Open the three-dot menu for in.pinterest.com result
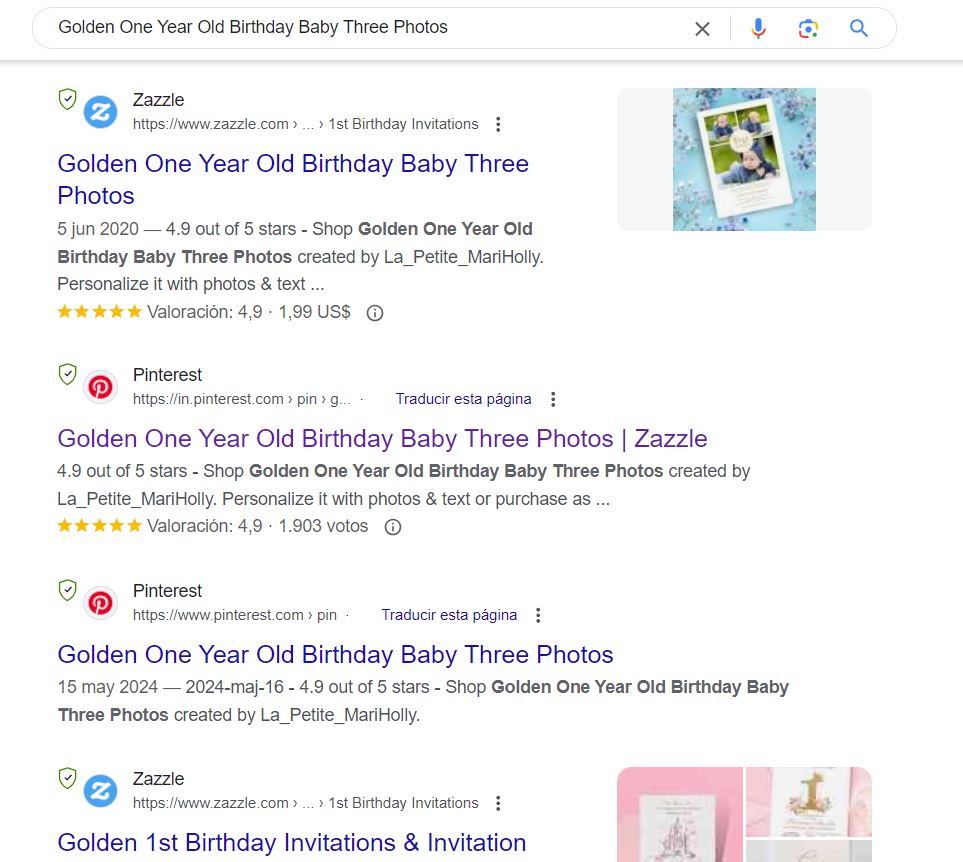This screenshot has width=963, height=862. point(553,400)
